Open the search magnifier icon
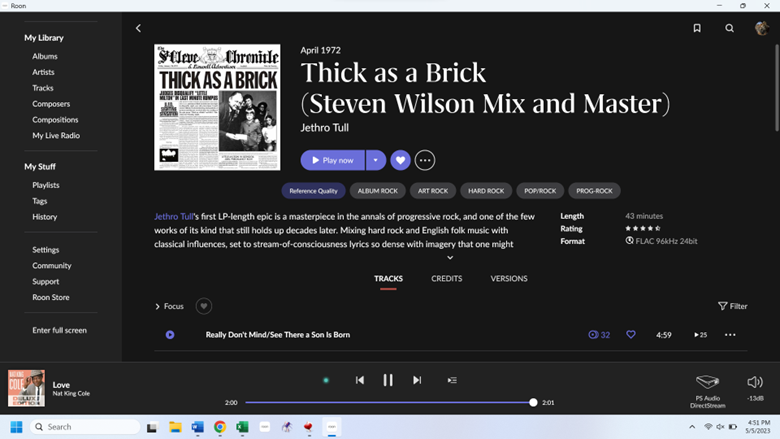Viewport: 780px width, 439px height. (729, 28)
